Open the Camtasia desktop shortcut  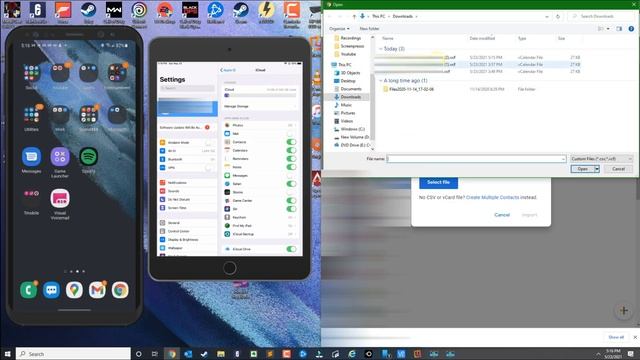point(292,10)
